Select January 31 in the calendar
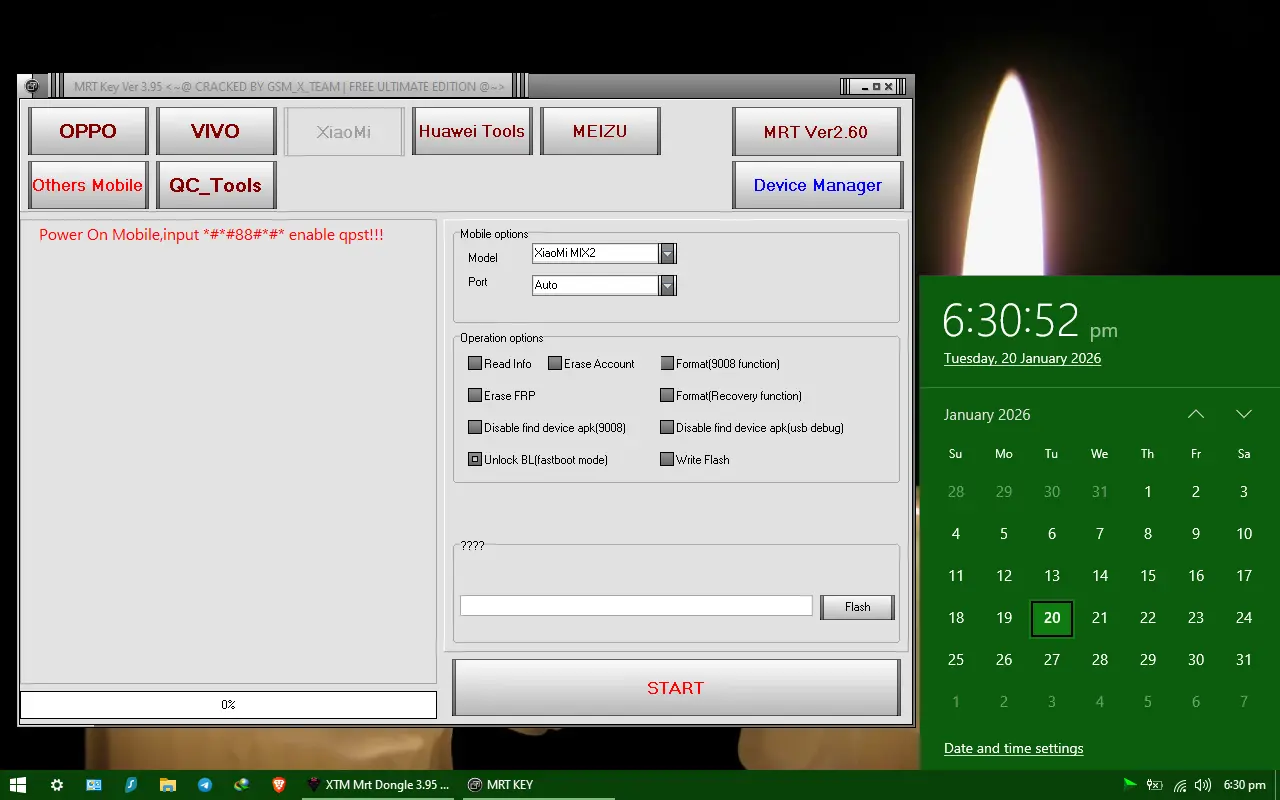 [x=1244, y=660]
